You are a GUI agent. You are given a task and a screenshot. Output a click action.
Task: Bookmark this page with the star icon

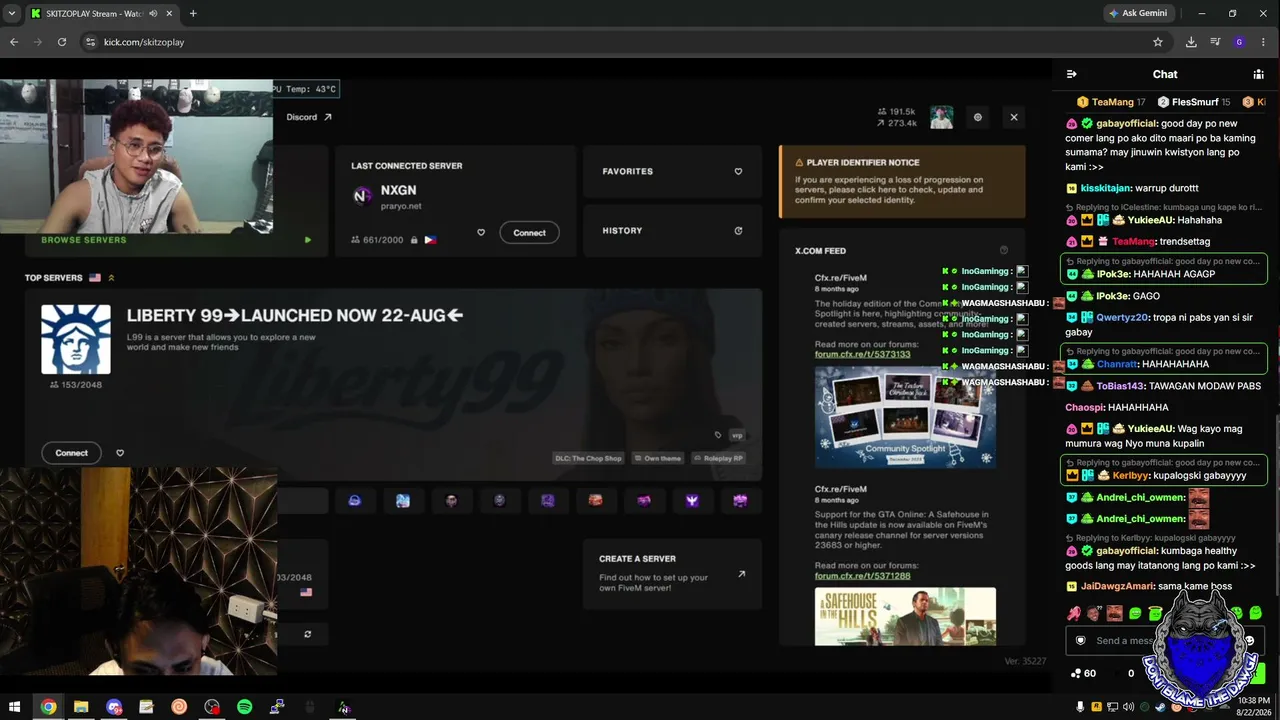1158,42
